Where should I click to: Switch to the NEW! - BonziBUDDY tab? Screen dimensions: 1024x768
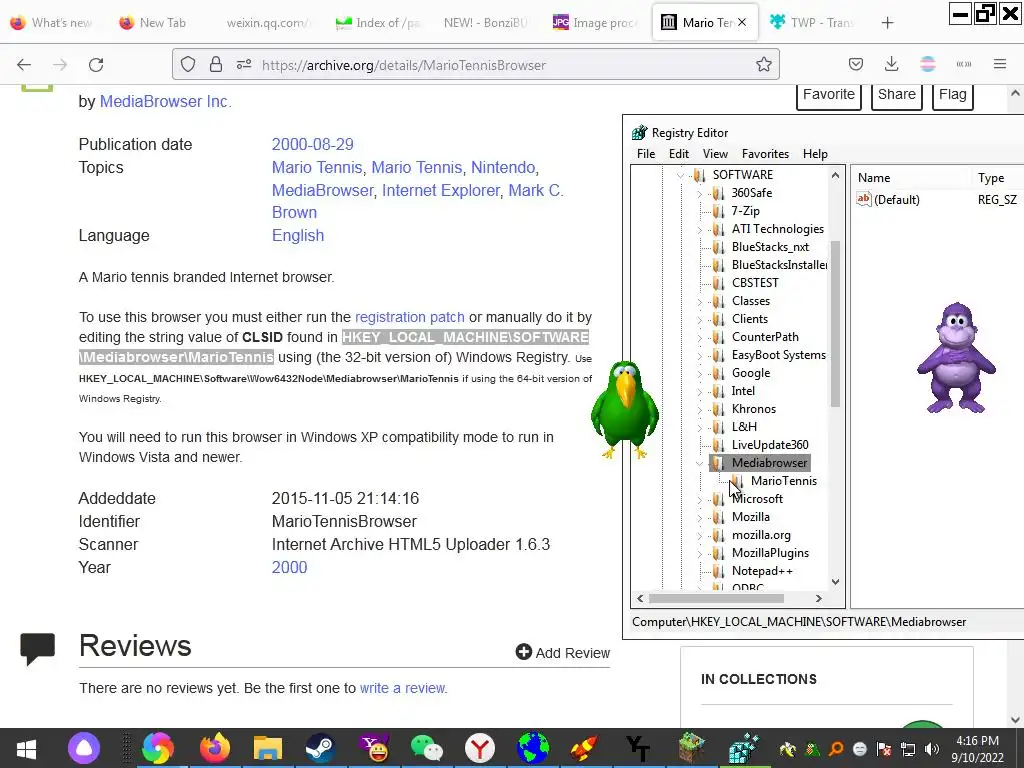tap(485, 23)
